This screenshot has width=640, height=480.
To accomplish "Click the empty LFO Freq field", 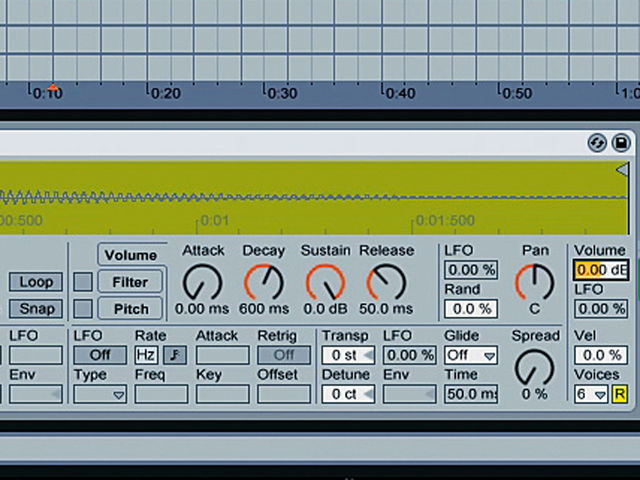I will (x=162, y=394).
